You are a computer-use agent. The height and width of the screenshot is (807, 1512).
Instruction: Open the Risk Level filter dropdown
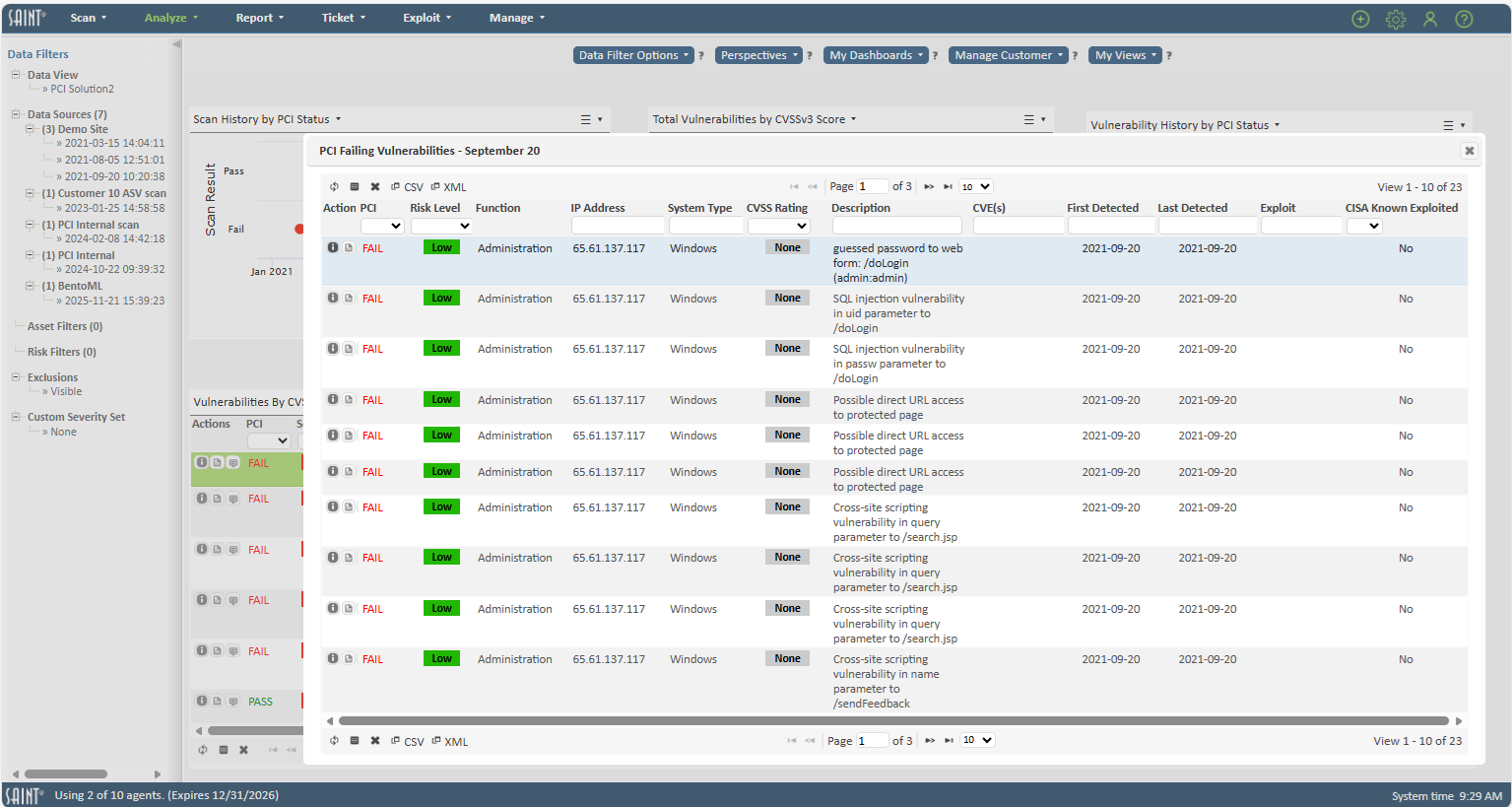pyautogui.click(x=441, y=226)
